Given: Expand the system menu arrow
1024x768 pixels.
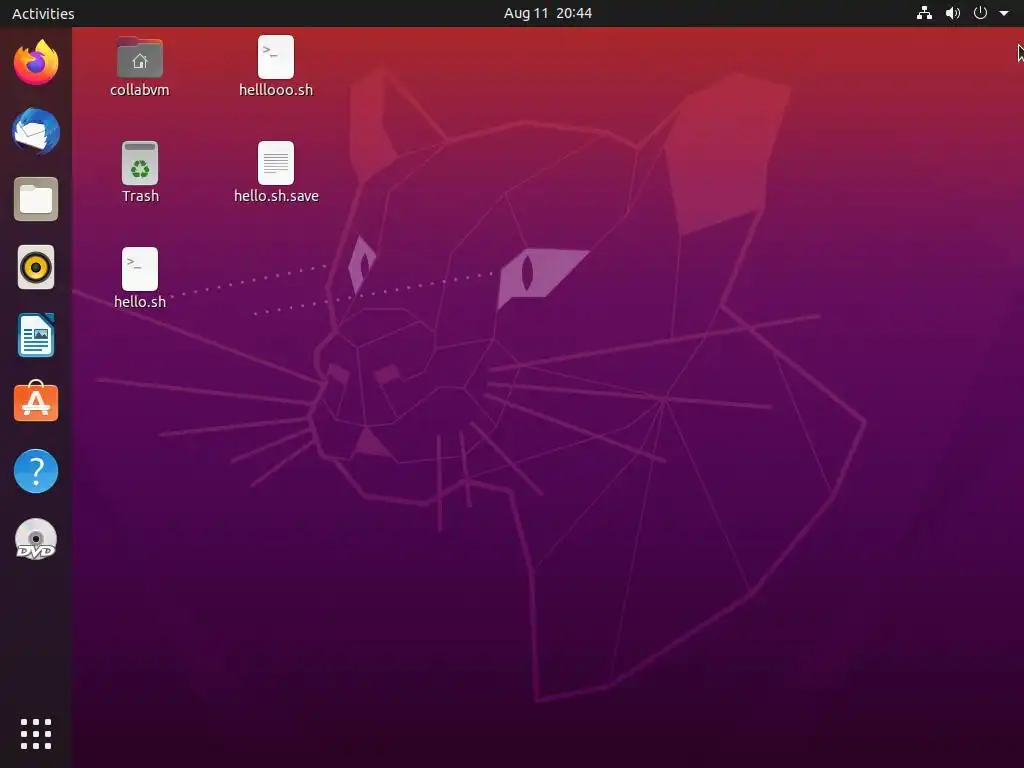Looking at the screenshot, I should pos(1004,13).
